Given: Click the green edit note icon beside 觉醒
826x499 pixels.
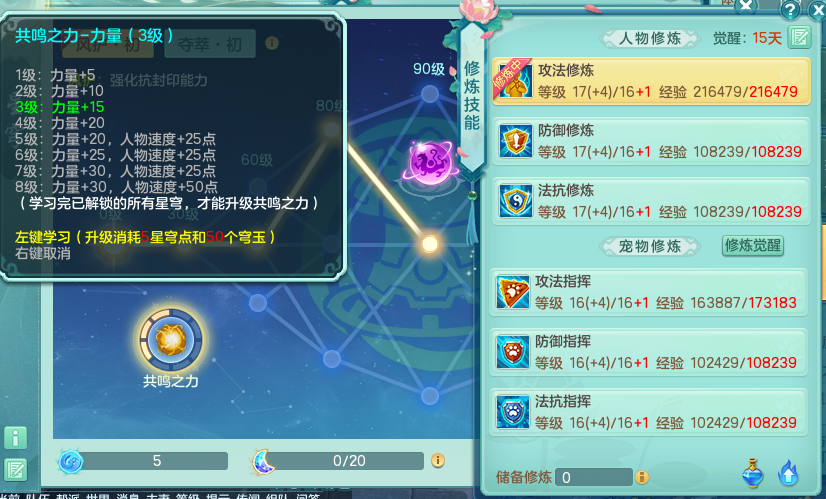Looking at the screenshot, I should pos(799,37).
